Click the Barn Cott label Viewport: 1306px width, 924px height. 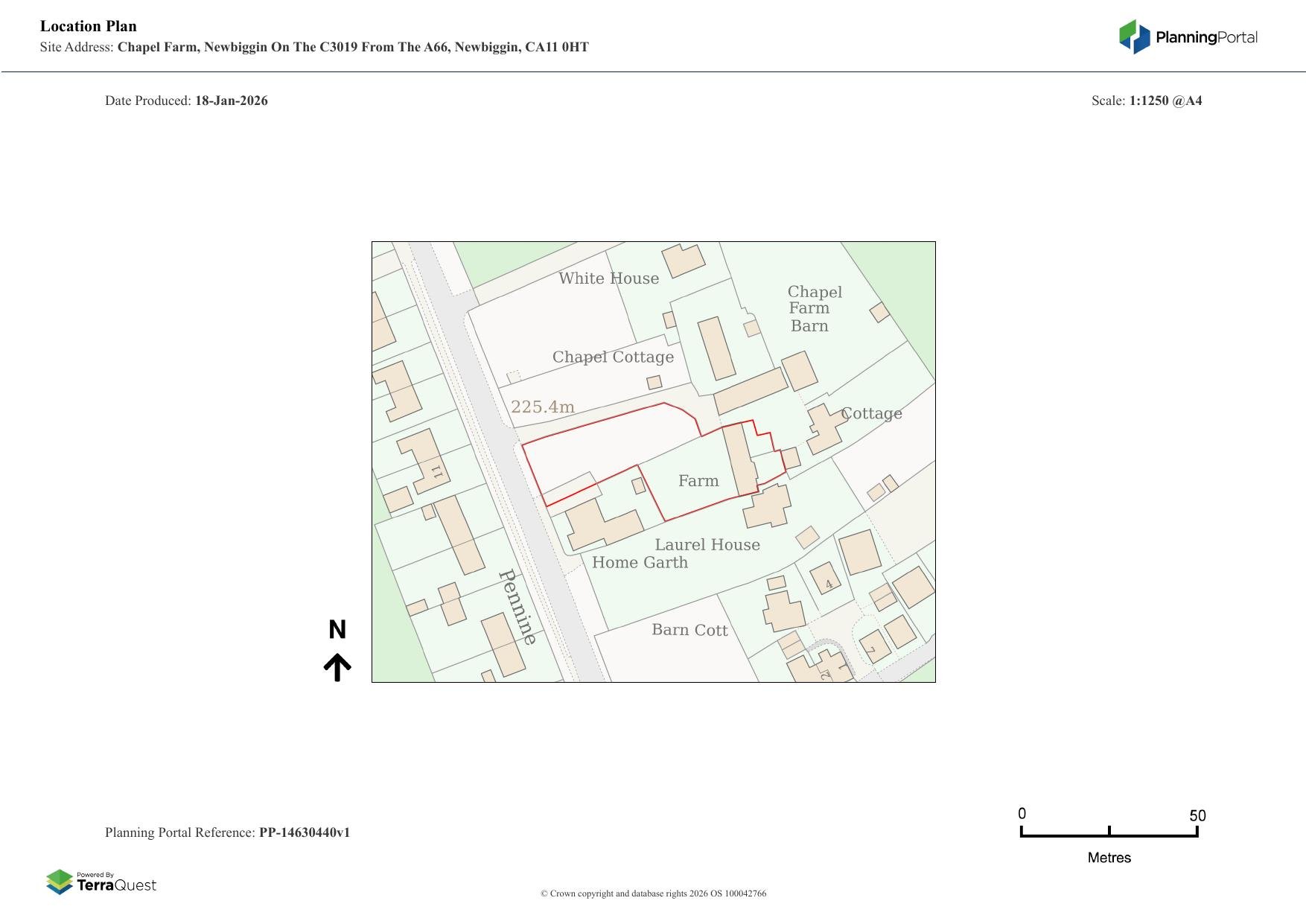(689, 630)
